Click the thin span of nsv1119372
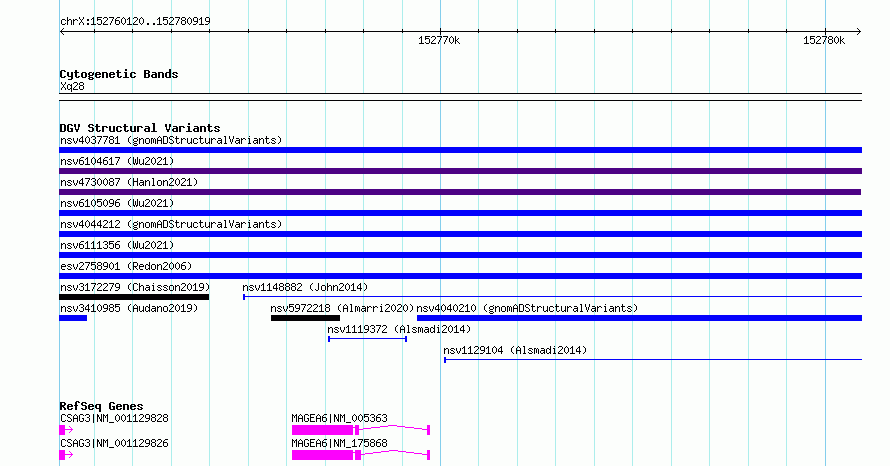Image resolution: width=890 pixels, height=466 pixels. click(x=367, y=339)
